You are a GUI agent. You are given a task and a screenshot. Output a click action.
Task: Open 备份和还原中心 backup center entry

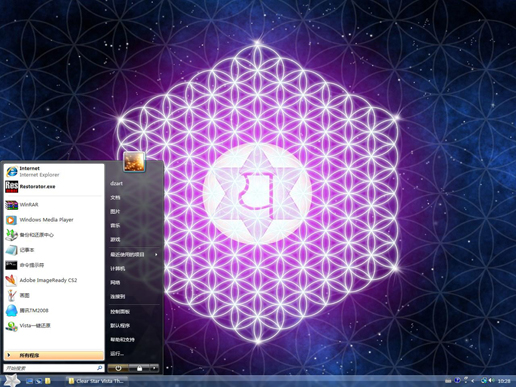tap(54, 235)
